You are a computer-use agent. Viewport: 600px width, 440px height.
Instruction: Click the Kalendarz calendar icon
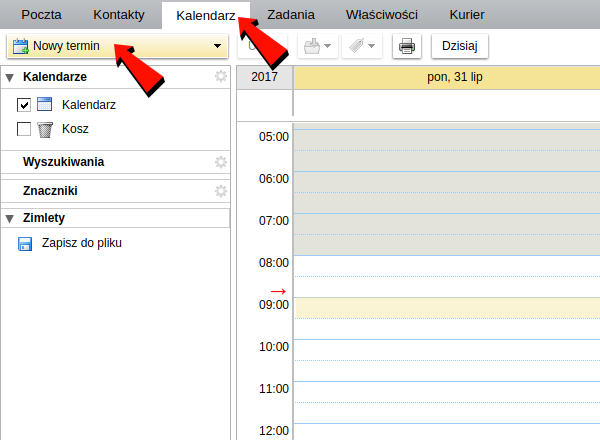point(45,104)
